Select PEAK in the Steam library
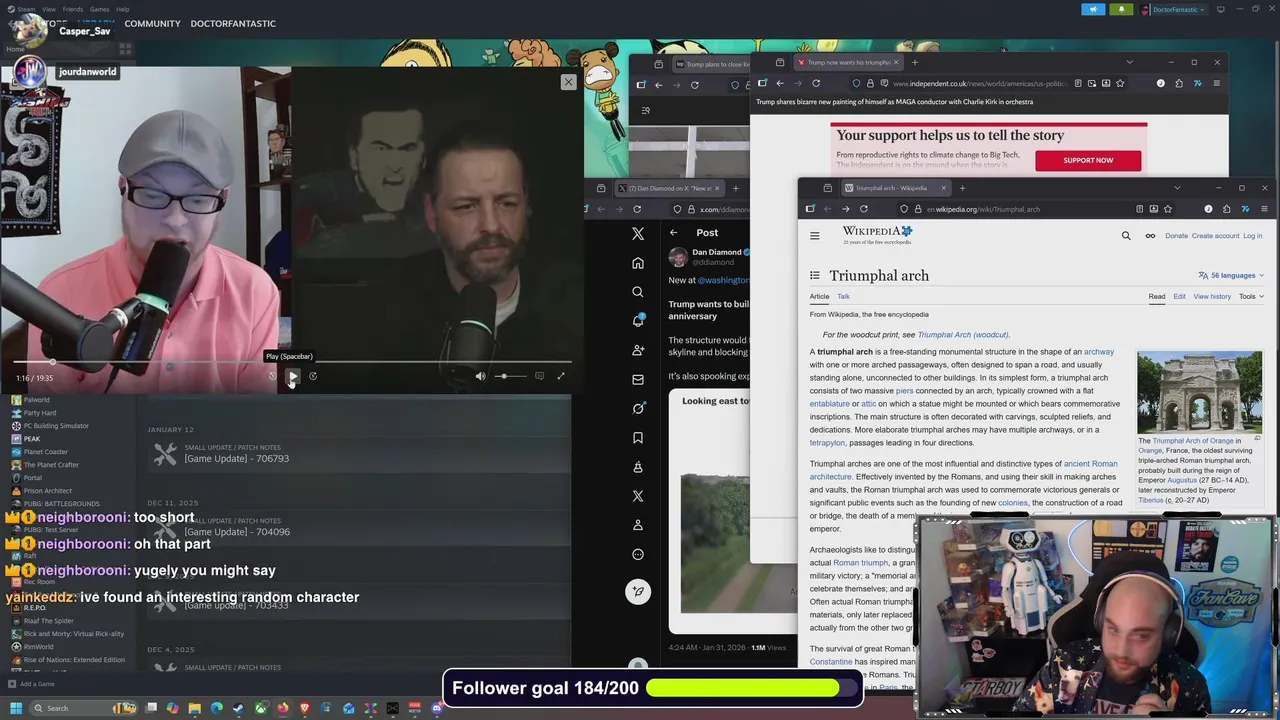Screen dimensions: 1280x720 [32, 439]
